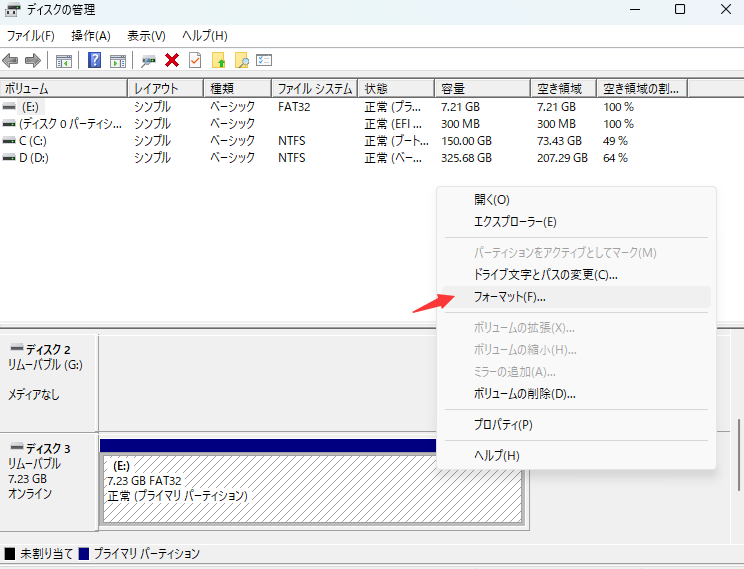
Task: Click the back arrow toolbar icon
Action: point(11,61)
